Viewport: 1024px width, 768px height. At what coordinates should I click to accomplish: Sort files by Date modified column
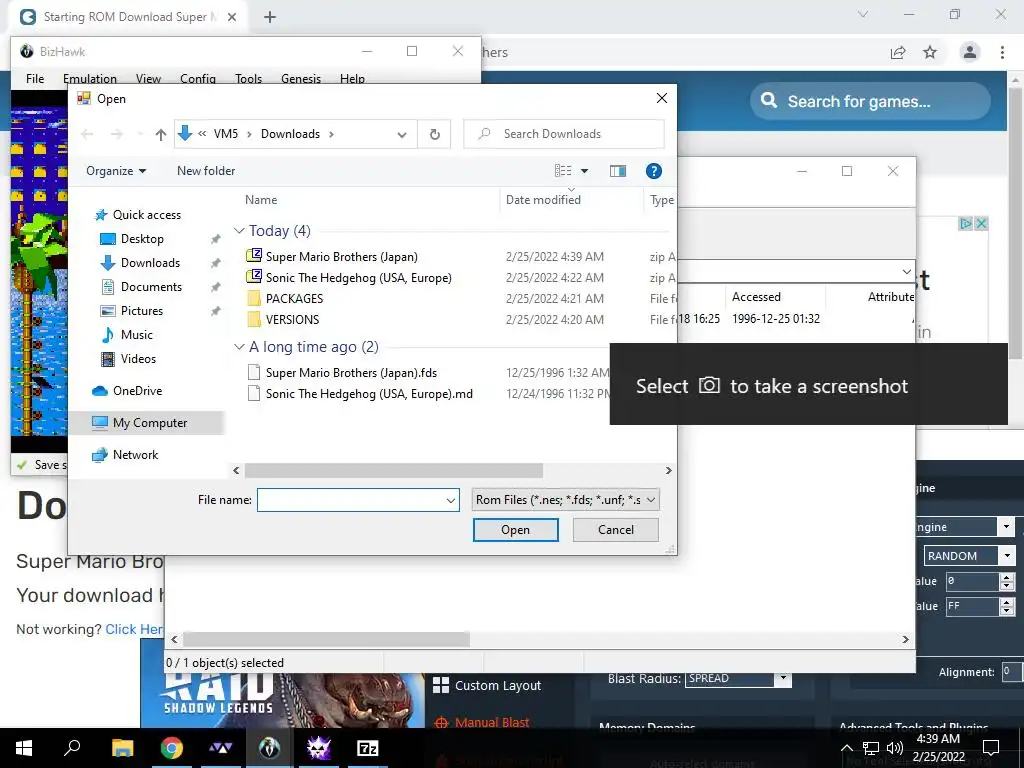click(x=543, y=200)
